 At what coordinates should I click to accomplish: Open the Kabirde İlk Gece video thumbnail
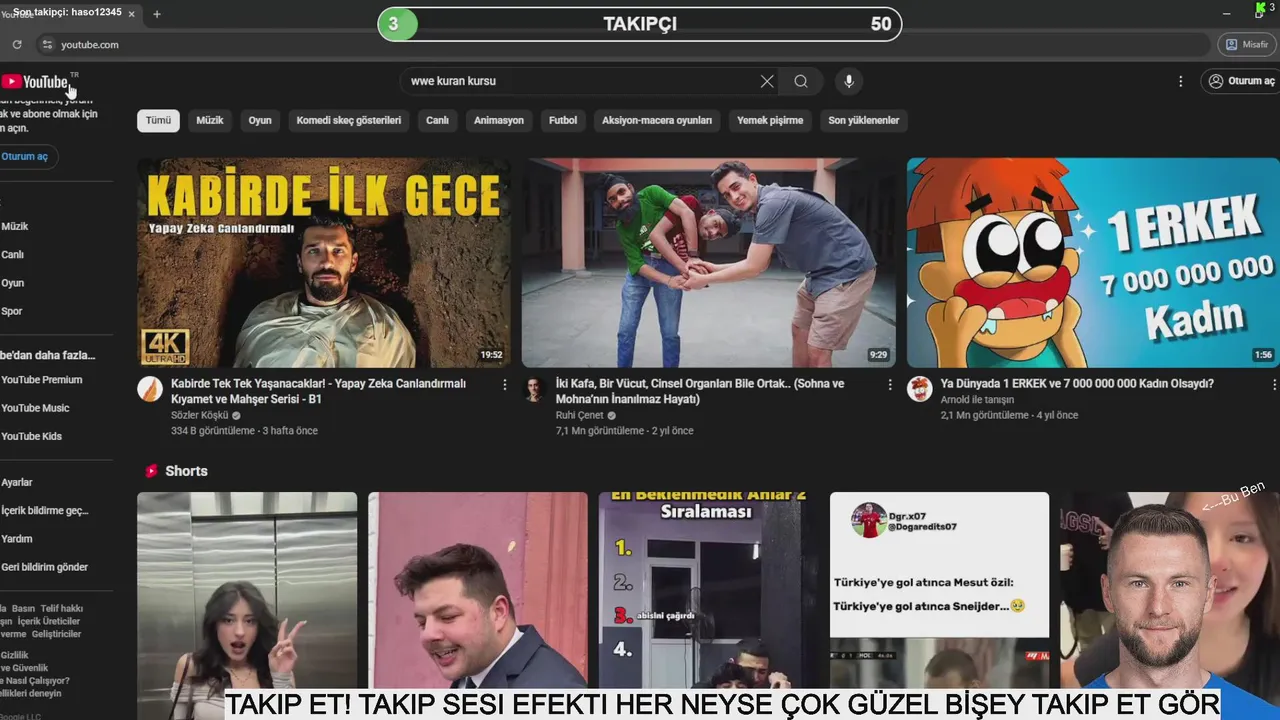click(323, 263)
